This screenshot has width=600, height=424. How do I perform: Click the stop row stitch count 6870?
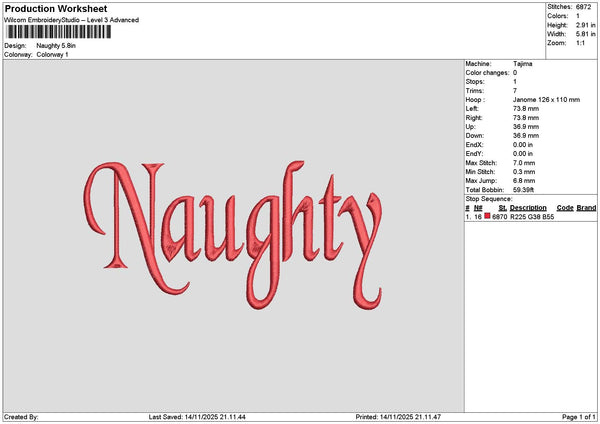tap(499, 217)
